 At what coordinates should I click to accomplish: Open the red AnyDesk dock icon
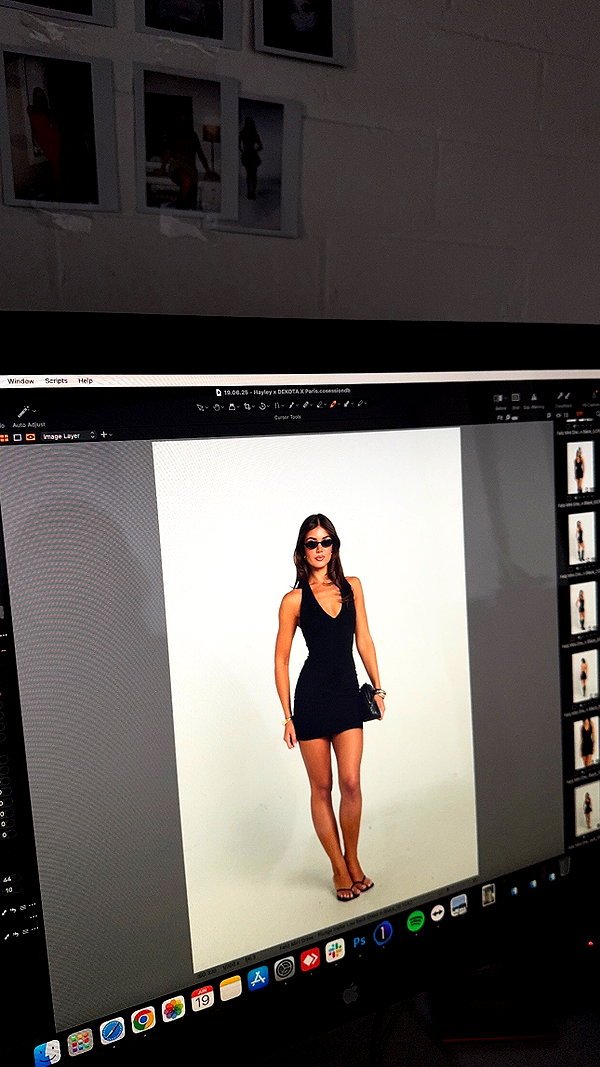310,959
